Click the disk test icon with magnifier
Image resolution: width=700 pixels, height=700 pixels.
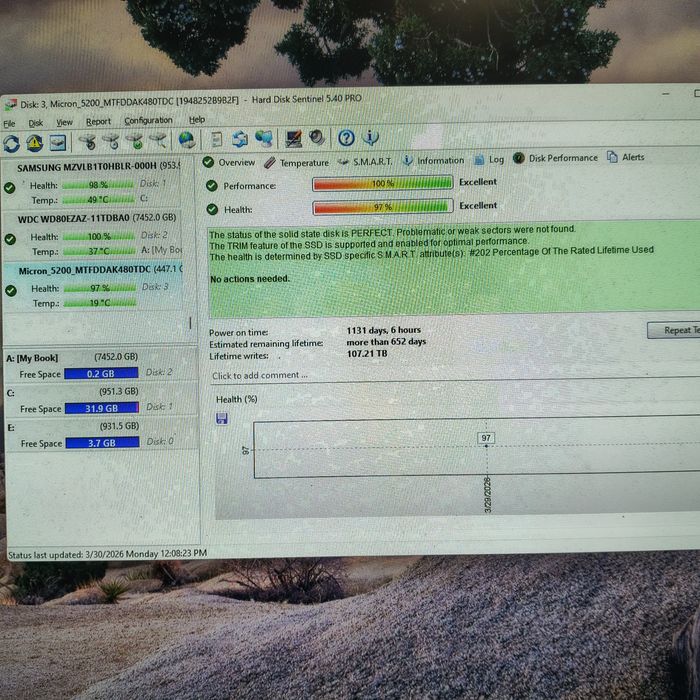158,140
